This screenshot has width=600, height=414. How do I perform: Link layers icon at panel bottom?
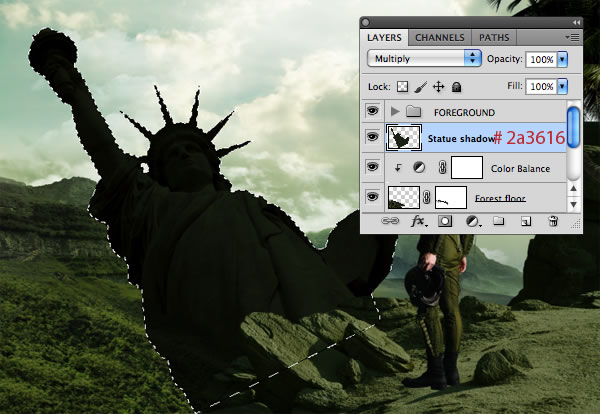390,221
